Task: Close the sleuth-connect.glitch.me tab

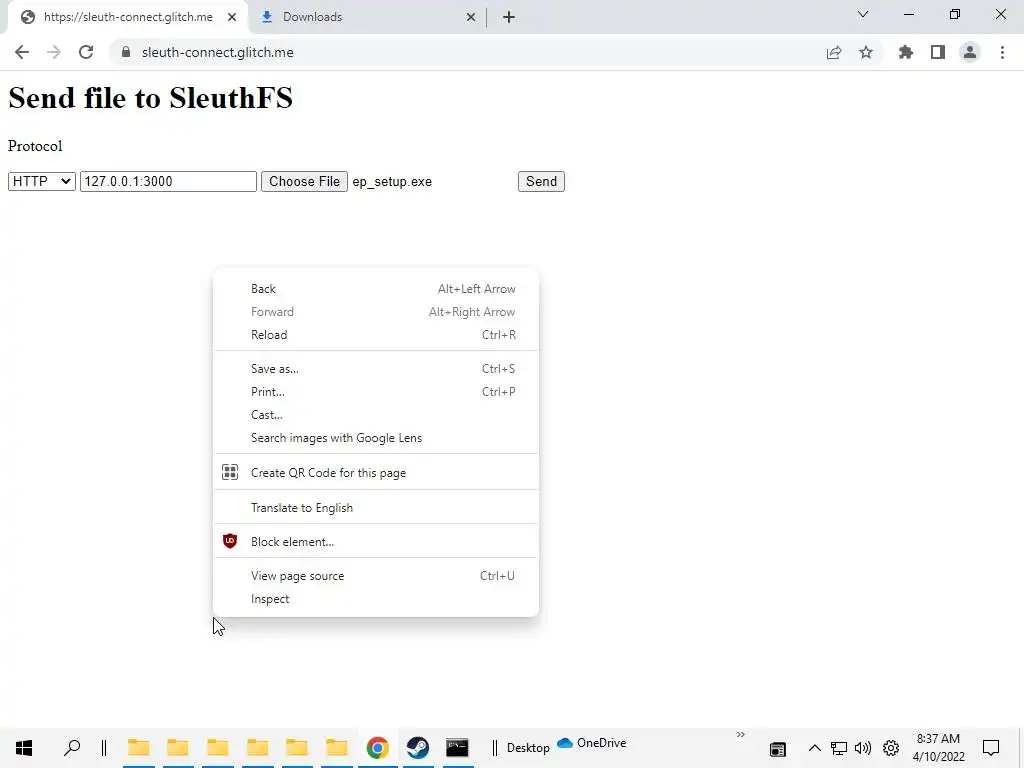Action: (x=232, y=17)
